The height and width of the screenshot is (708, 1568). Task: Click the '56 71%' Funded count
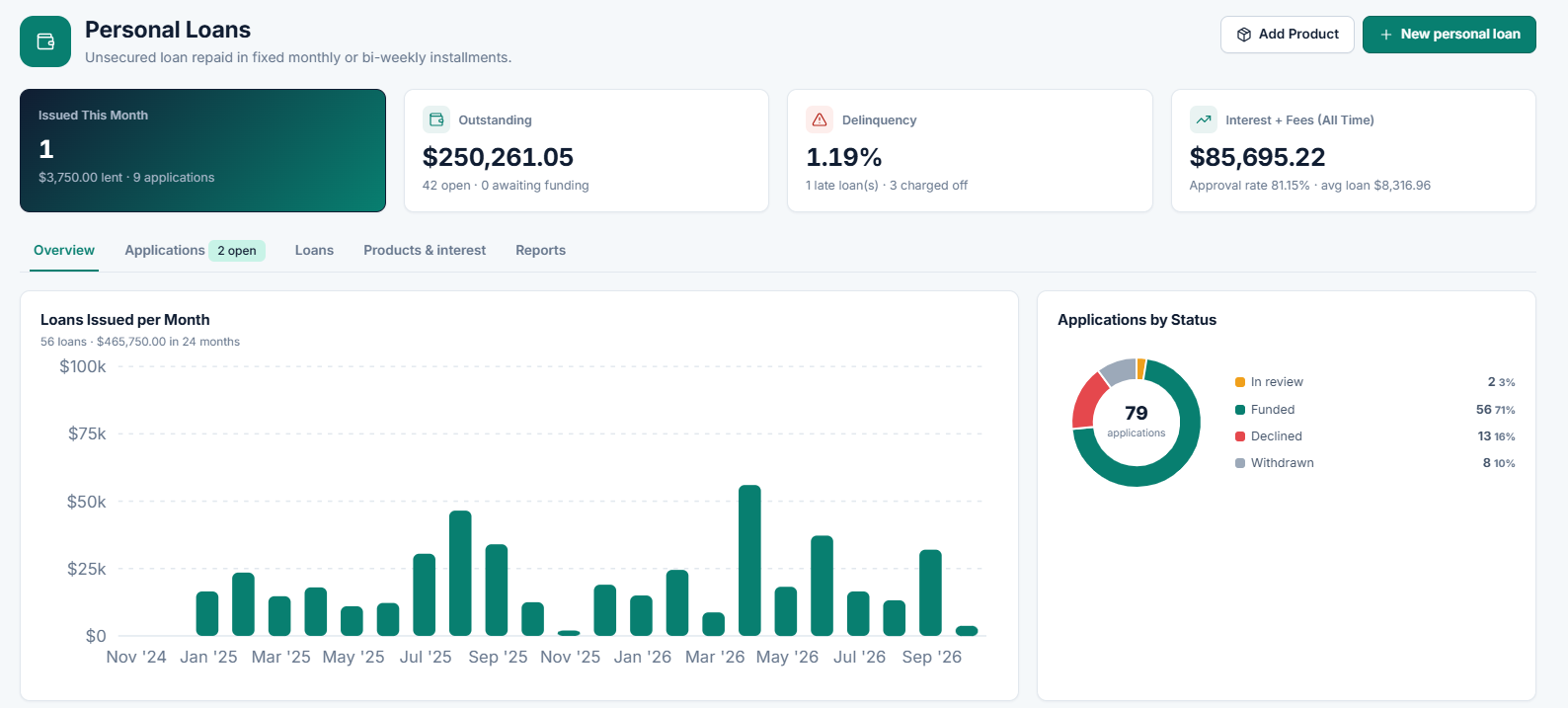click(x=1495, y=410)
